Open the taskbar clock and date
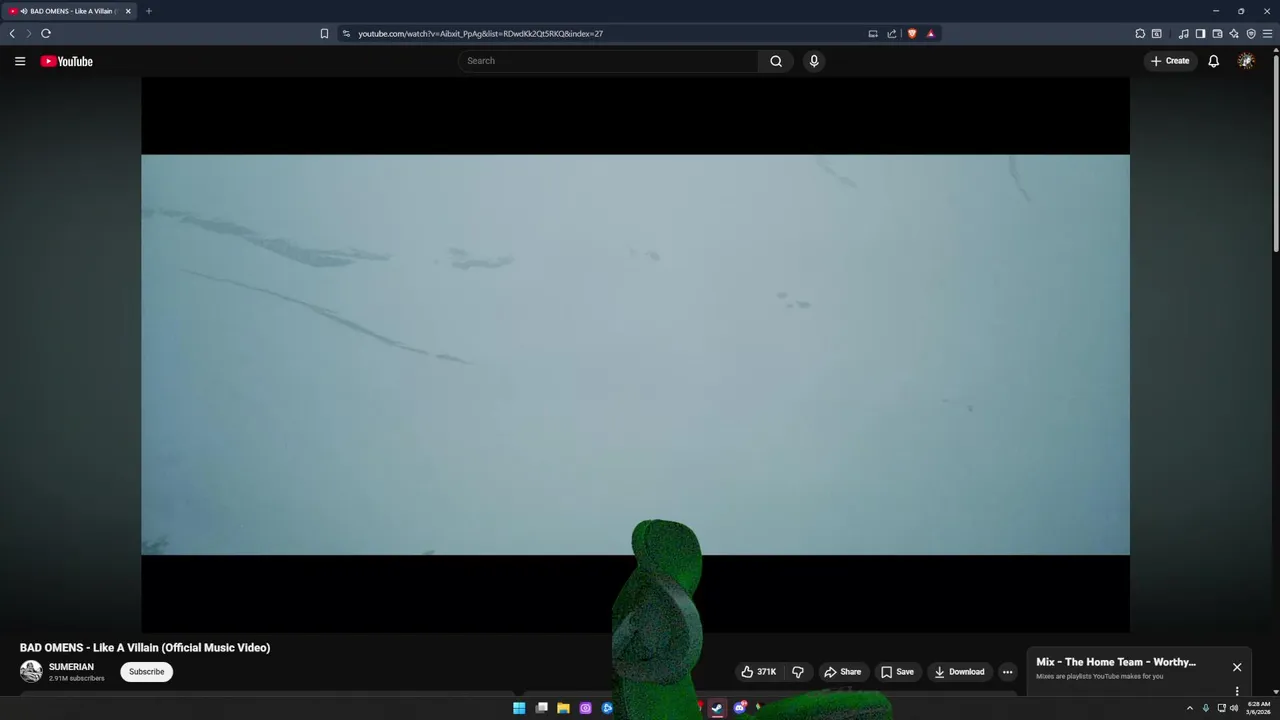Screen dimensions: 1280x720 (x=1258, y=708)
